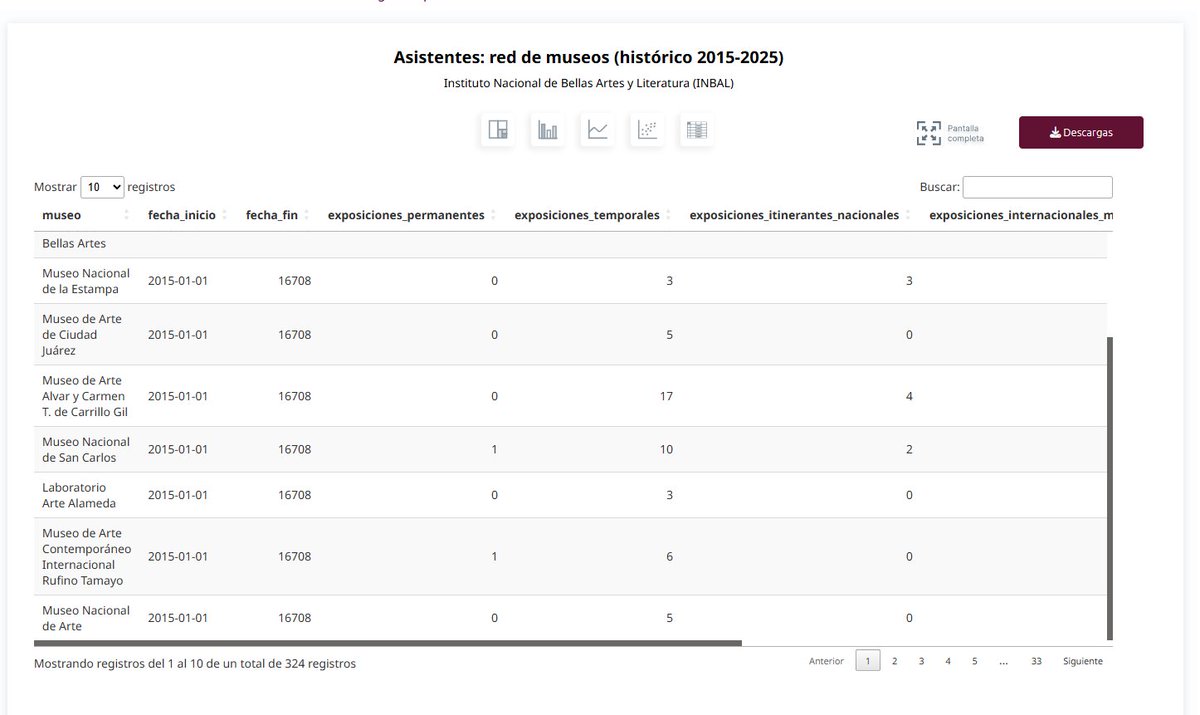The width and height of the screenshot is (1200, 715).
Task: Select the Museo de Arte Alvar y Carmen T. de Carrillo Gil cell
Action: coord(87,396)
